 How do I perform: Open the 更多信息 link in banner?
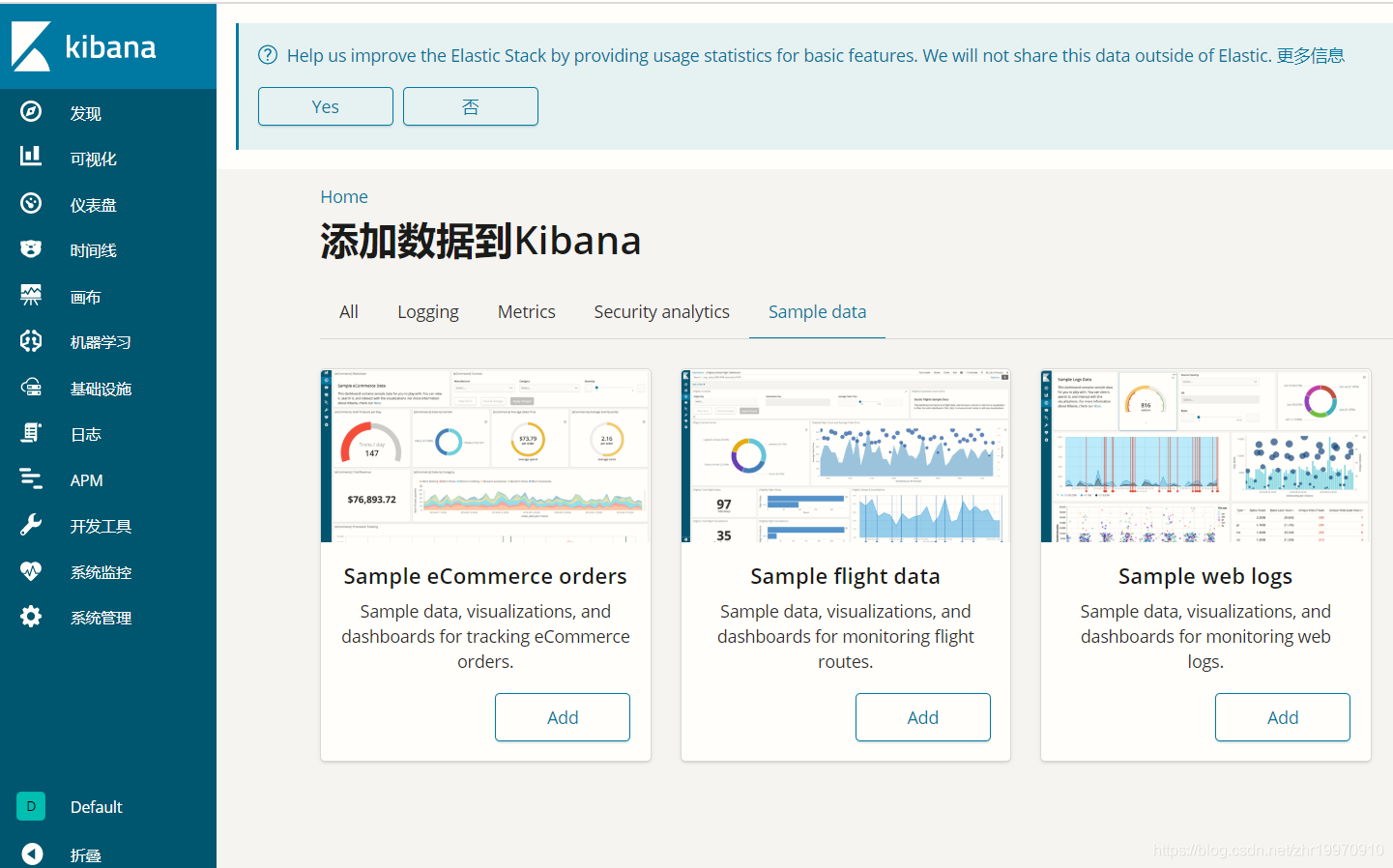[1311, 55]
